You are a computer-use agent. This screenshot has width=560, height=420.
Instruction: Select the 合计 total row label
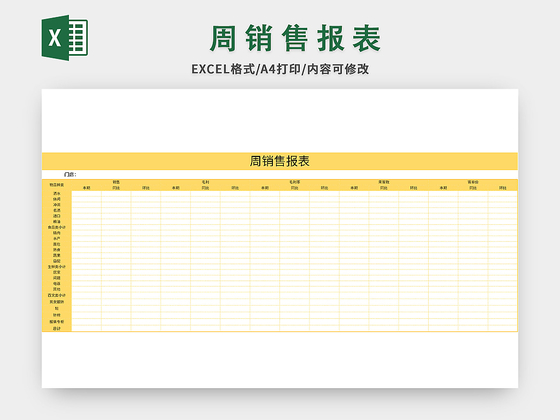57,329
